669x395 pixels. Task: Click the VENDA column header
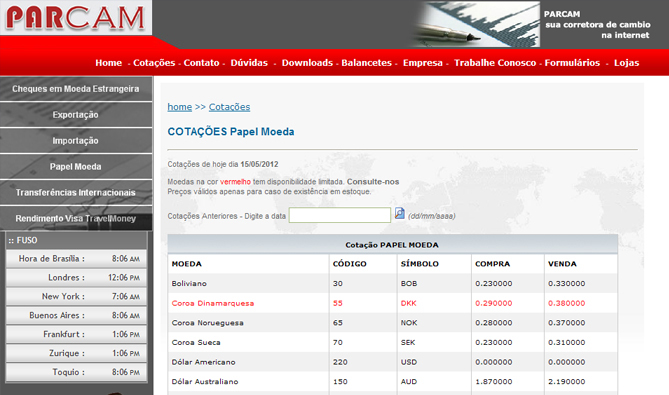tap(562, 264)
